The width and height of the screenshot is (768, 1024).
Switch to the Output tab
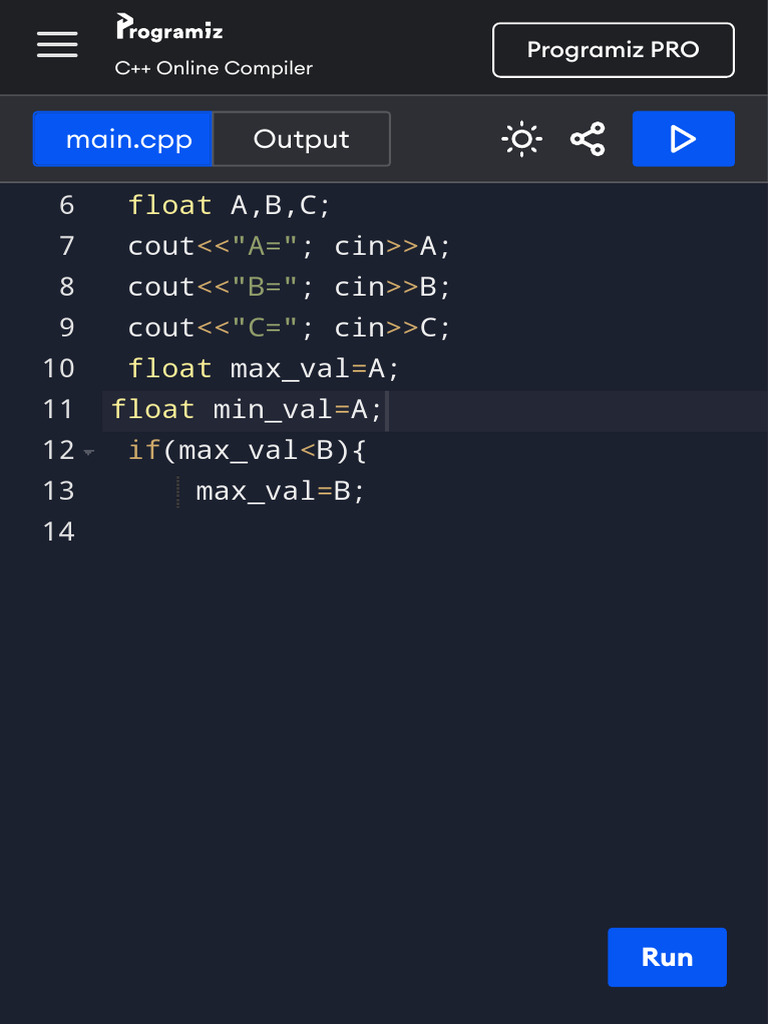point(301,139)
